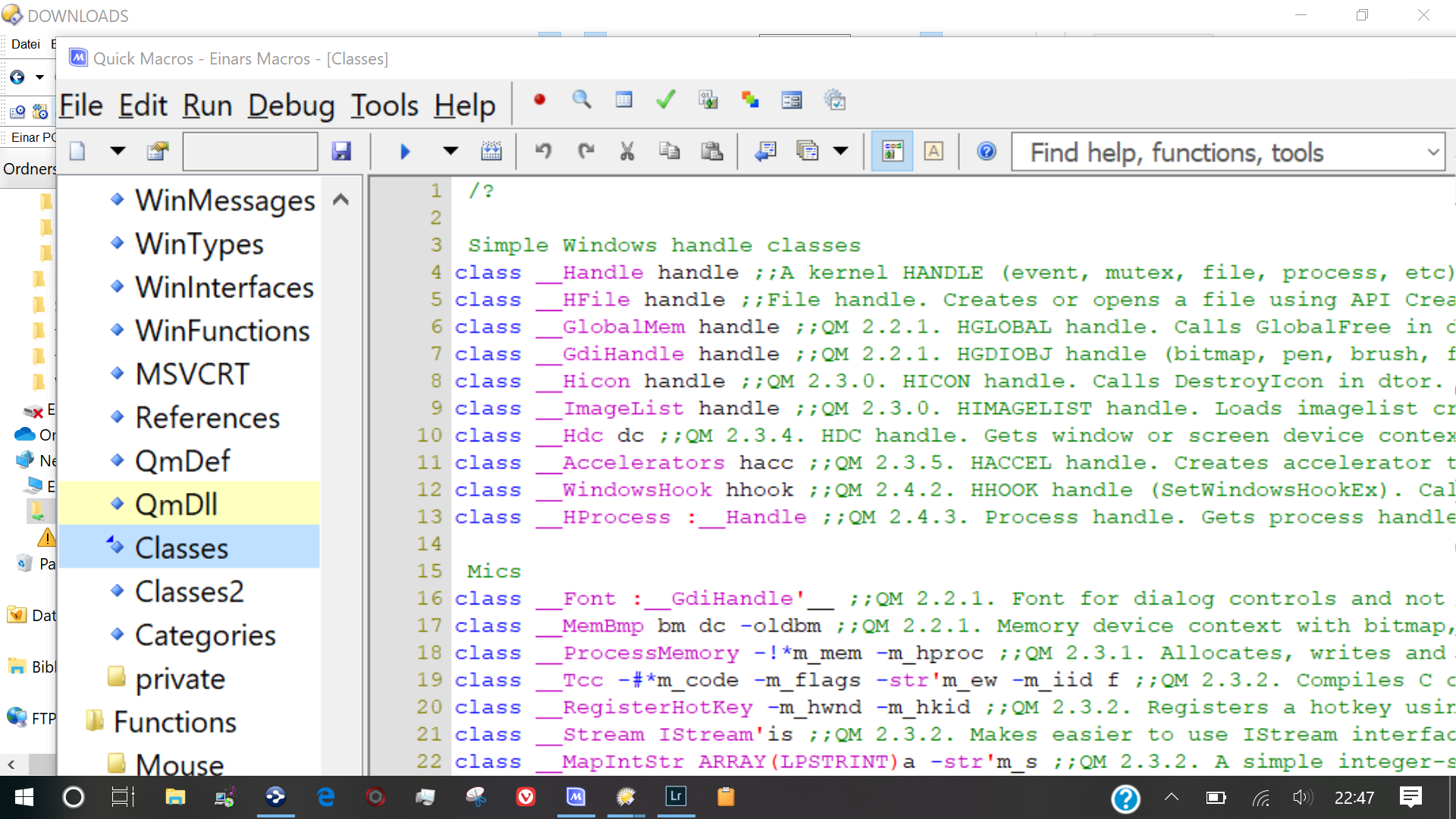Open the blue Help question icon

click(986, 151)
